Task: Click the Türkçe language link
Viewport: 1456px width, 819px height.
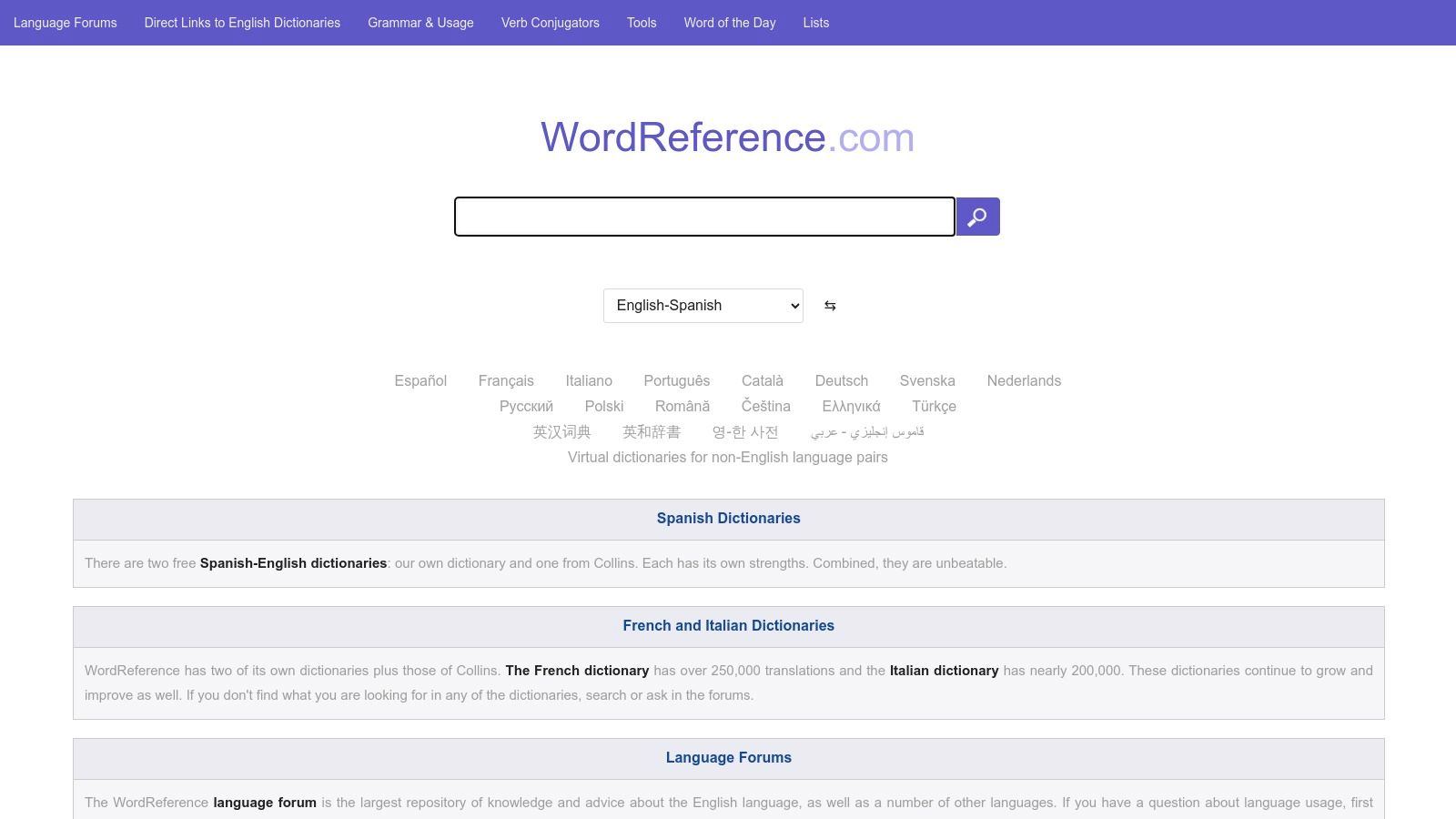Action: coord(934,406)
